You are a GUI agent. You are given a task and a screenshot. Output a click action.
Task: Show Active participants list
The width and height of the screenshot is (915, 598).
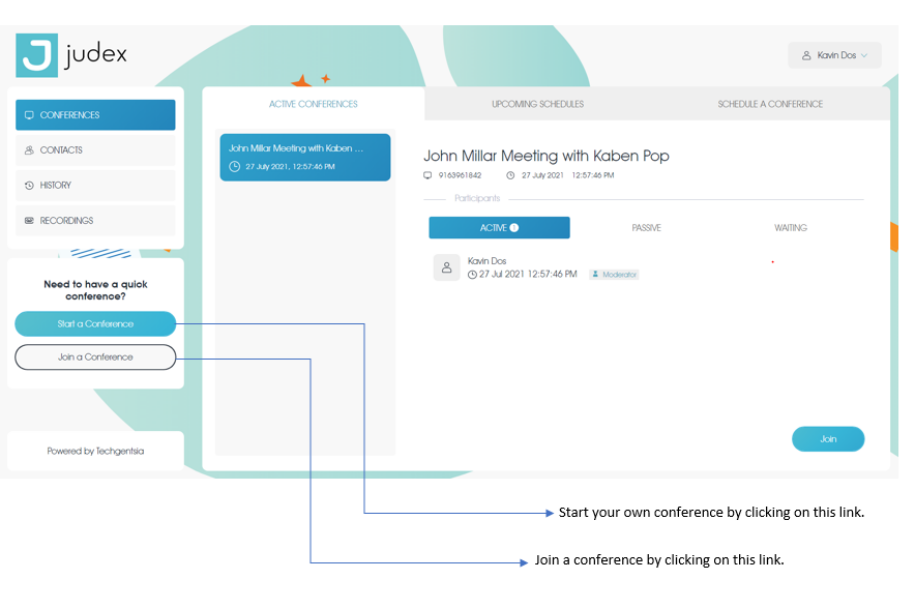coord(499,228)
